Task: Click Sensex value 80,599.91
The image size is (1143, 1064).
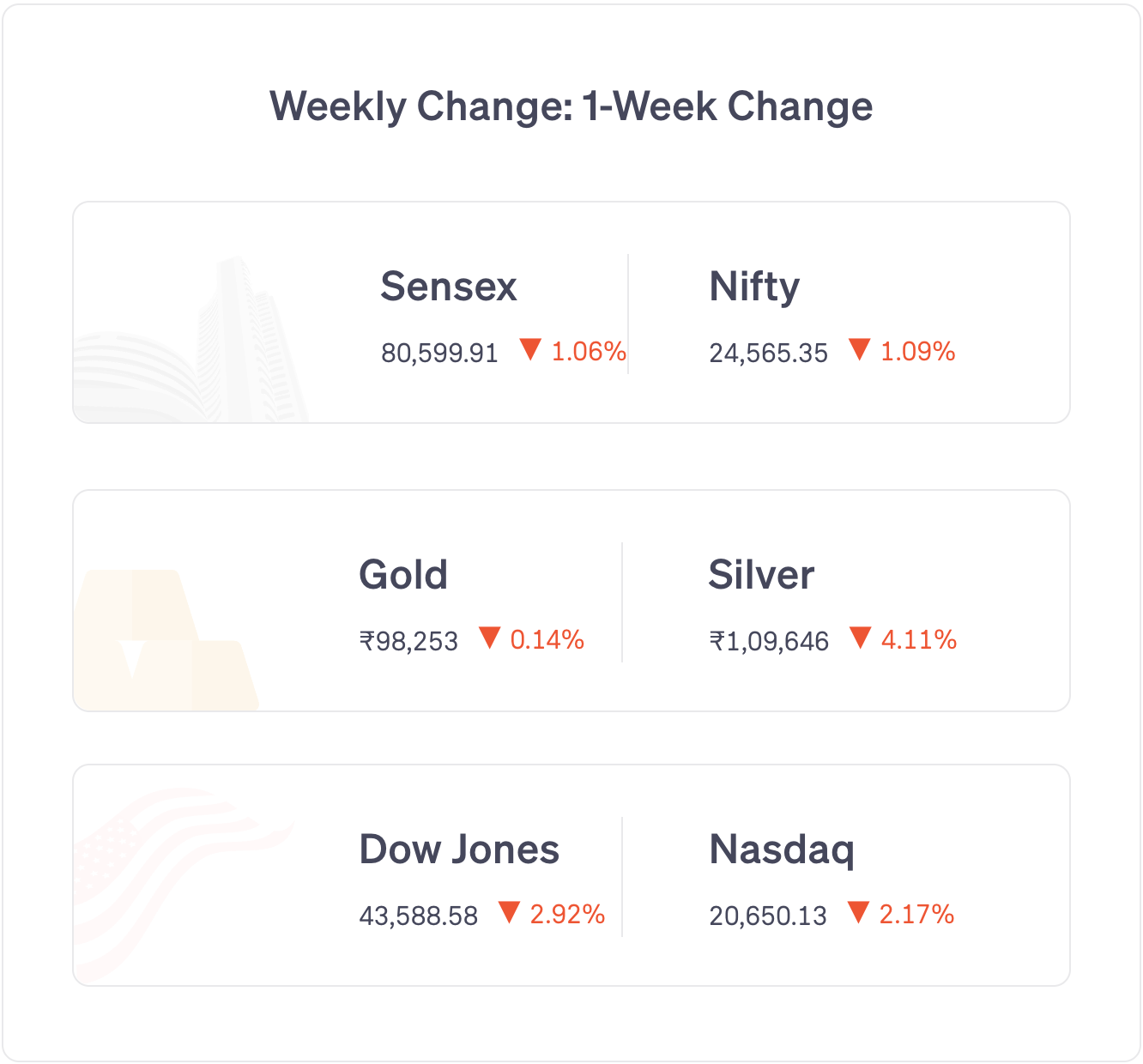Action: pyautogui.click(x=439, y=353)
